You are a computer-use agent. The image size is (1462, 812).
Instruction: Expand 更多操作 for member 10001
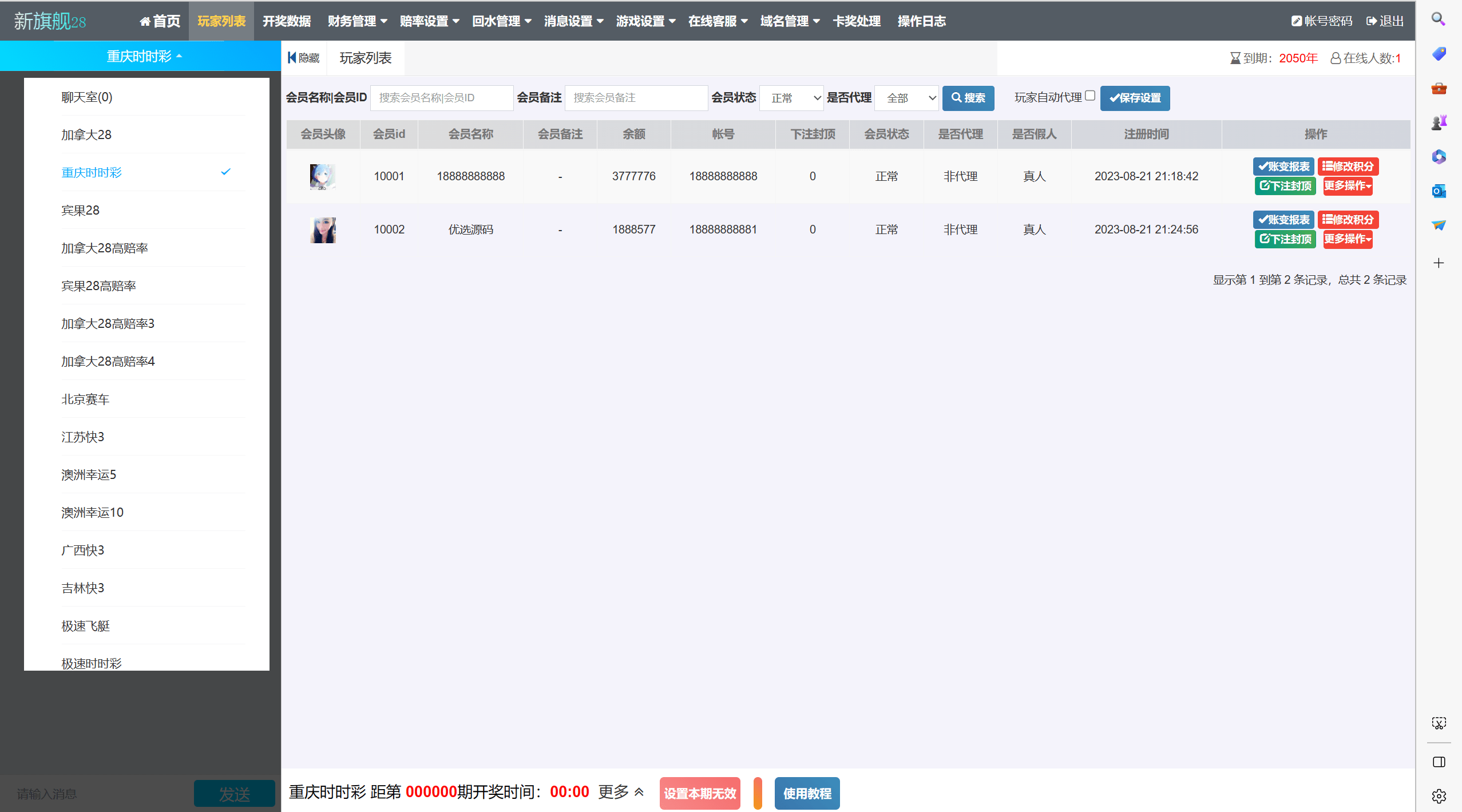1347,186
